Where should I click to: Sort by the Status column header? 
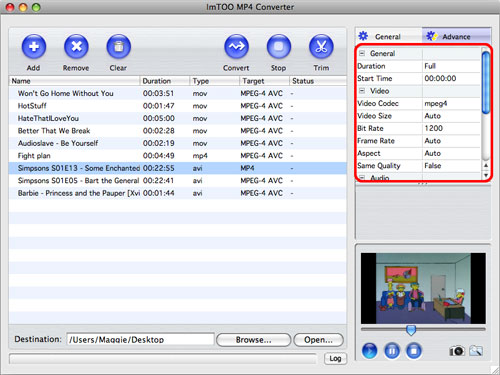(x=318, y=81)
